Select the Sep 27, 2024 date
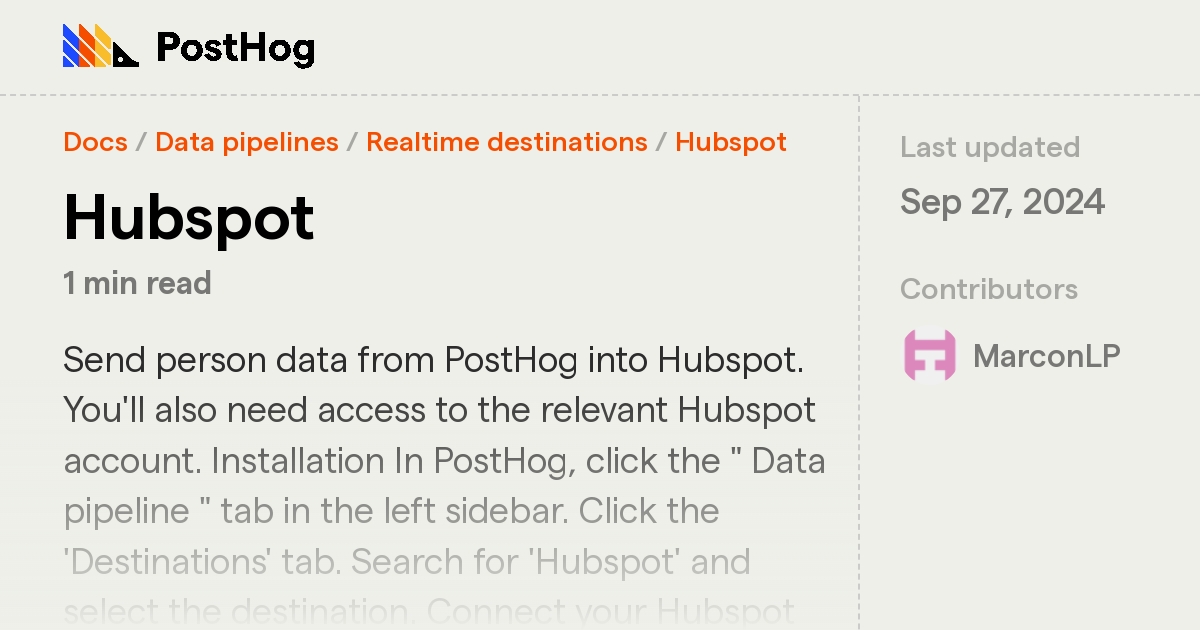Screen dimensions: 1200x630 pos(1002,202)
